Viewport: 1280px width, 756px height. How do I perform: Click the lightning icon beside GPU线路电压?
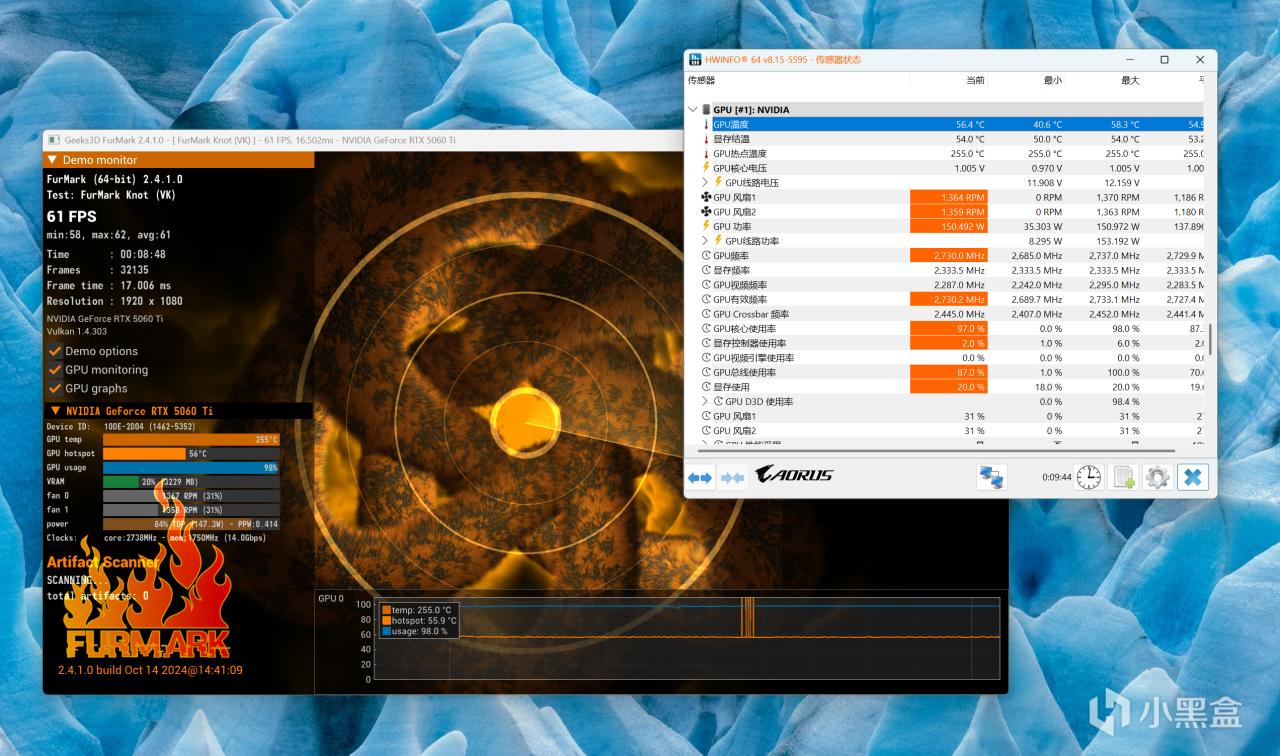(x=718, y=183)
